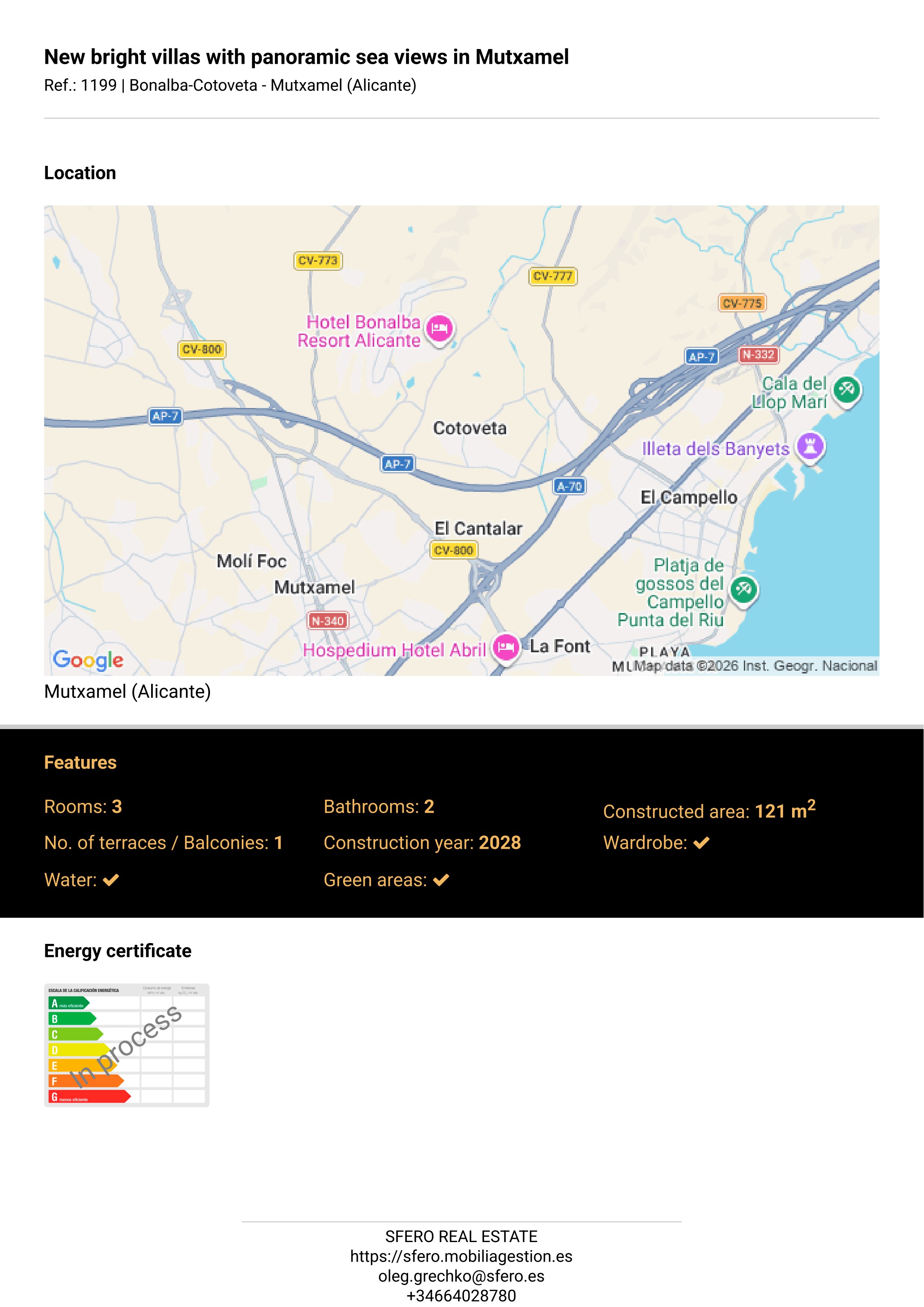Click the Rooms: 3 feature
The image size is (924, 1307).
click(x=83, y=807)
